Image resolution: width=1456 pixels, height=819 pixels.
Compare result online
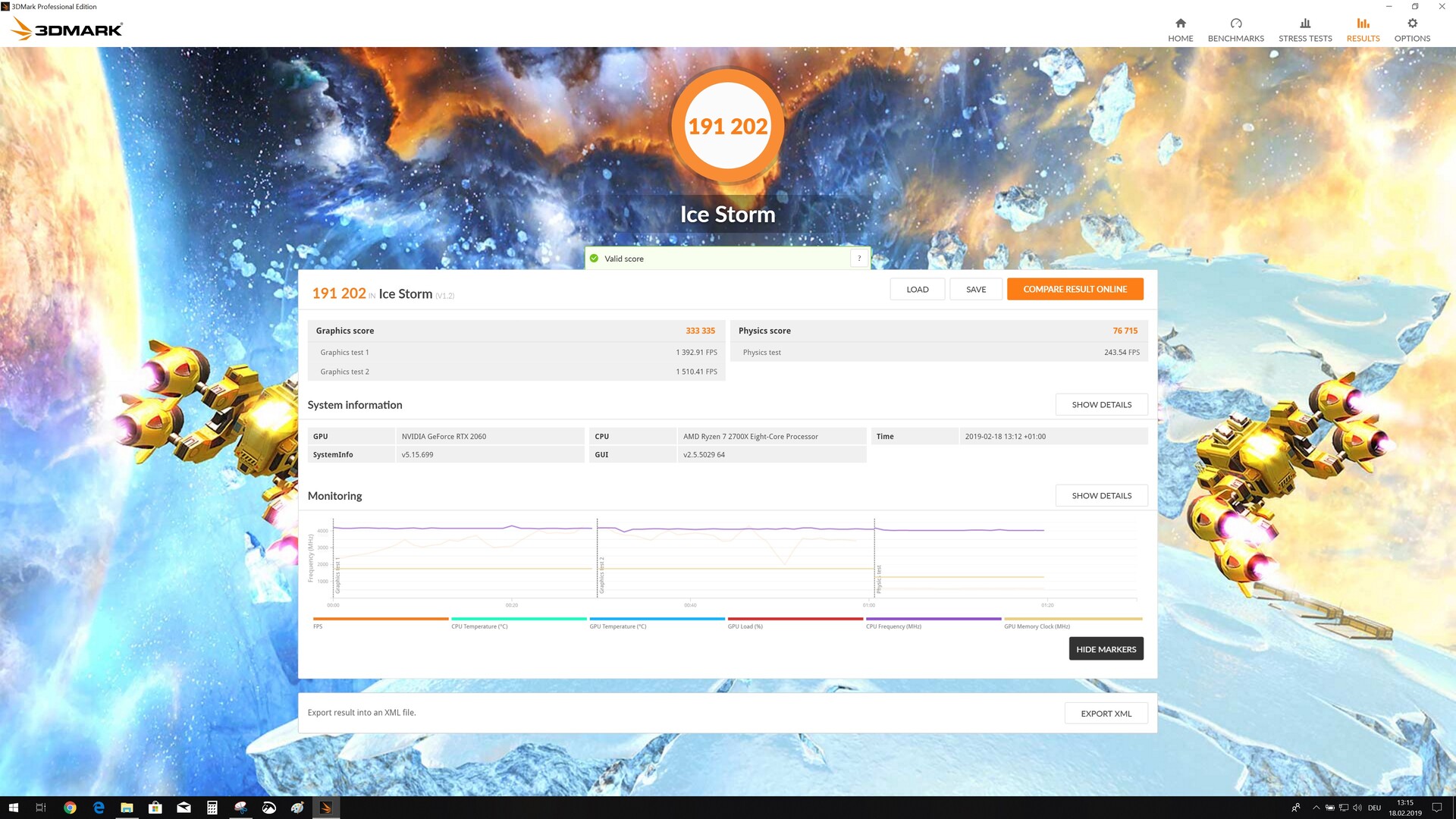click(1075, 290)
